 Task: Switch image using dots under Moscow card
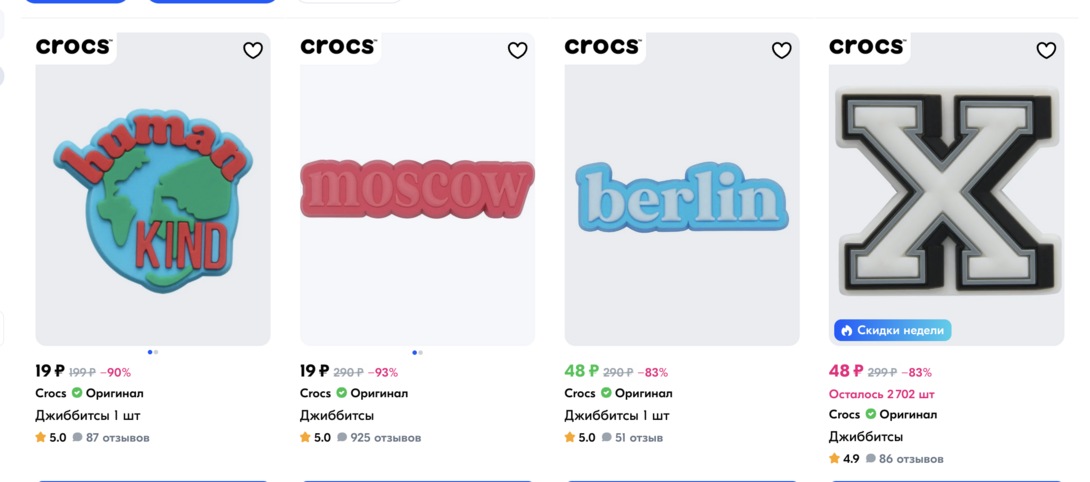pos(420,352)
